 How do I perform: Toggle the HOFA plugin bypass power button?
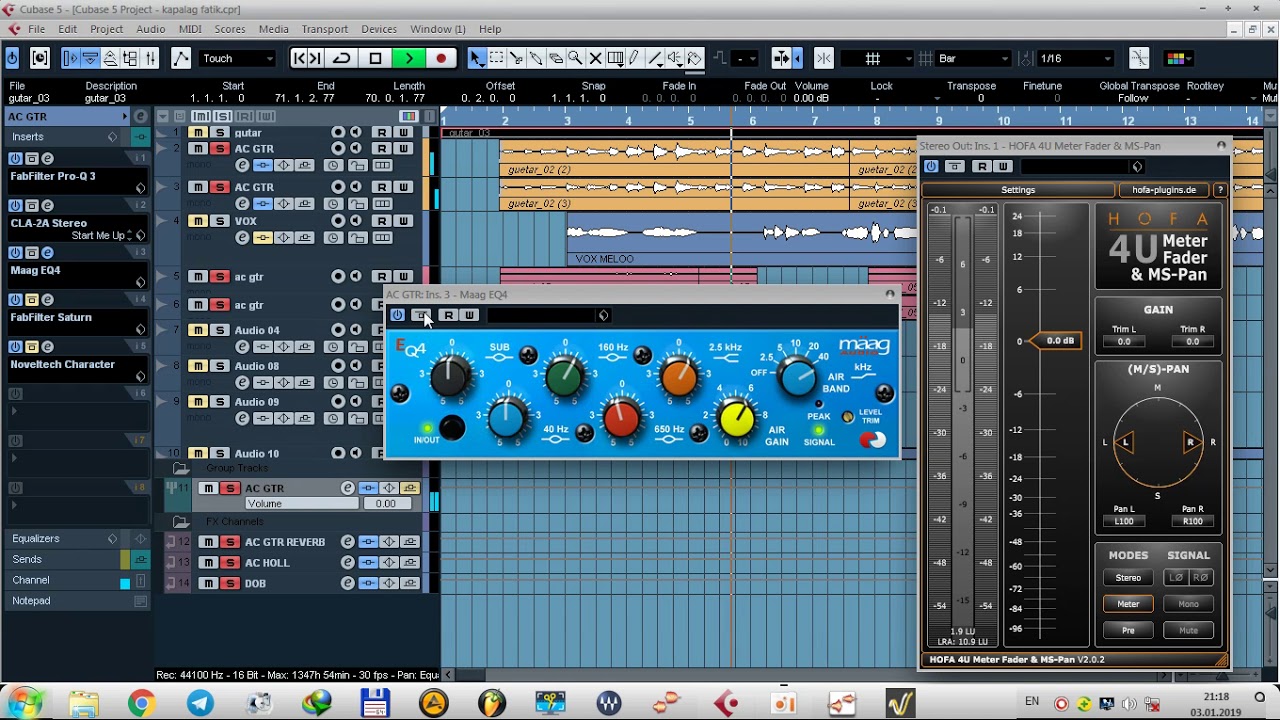click(931, 166)
